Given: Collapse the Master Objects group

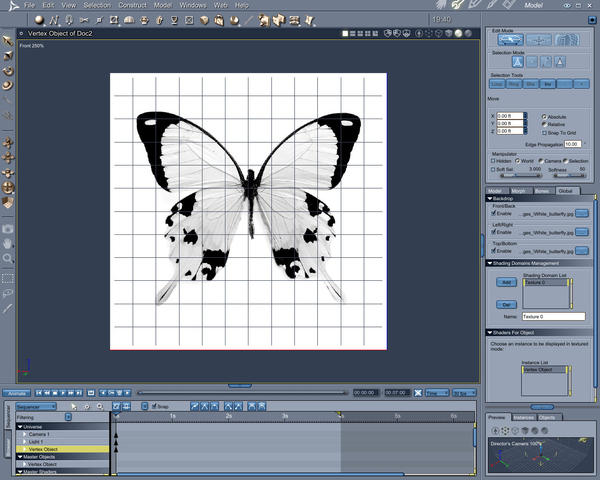Looking at the screenshot, I should point(20,457).
